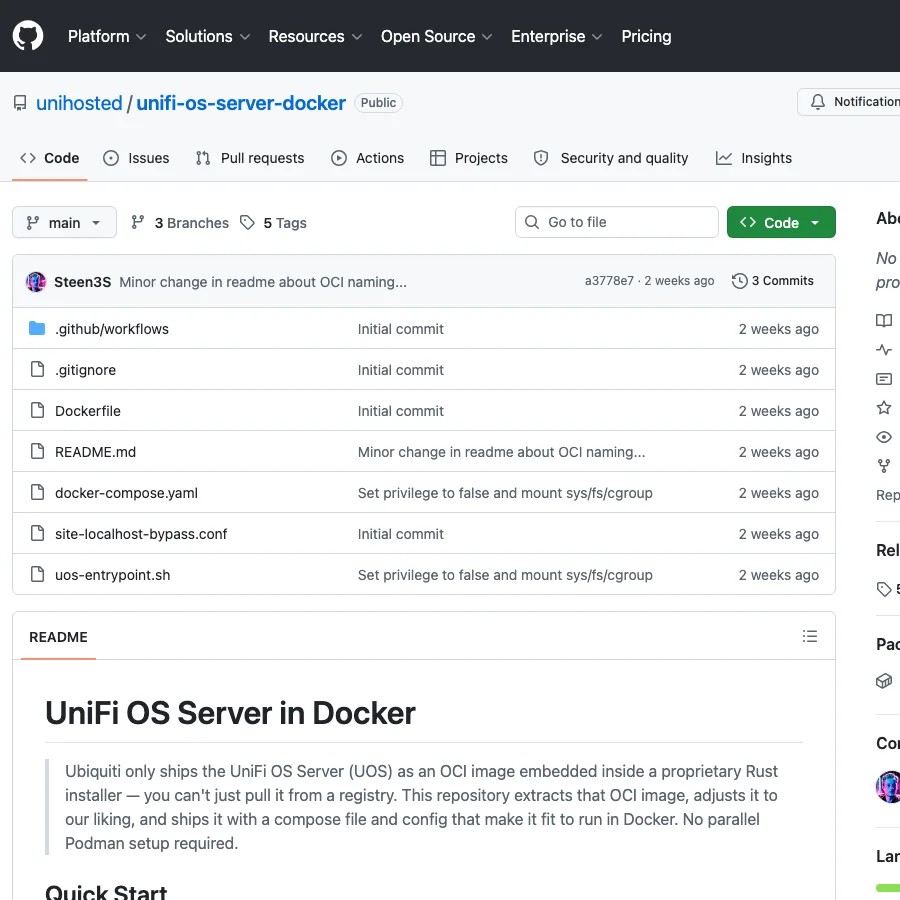Open the Security and quality tab
Viewport: 900px width, 900px height.
pos(611,158)
